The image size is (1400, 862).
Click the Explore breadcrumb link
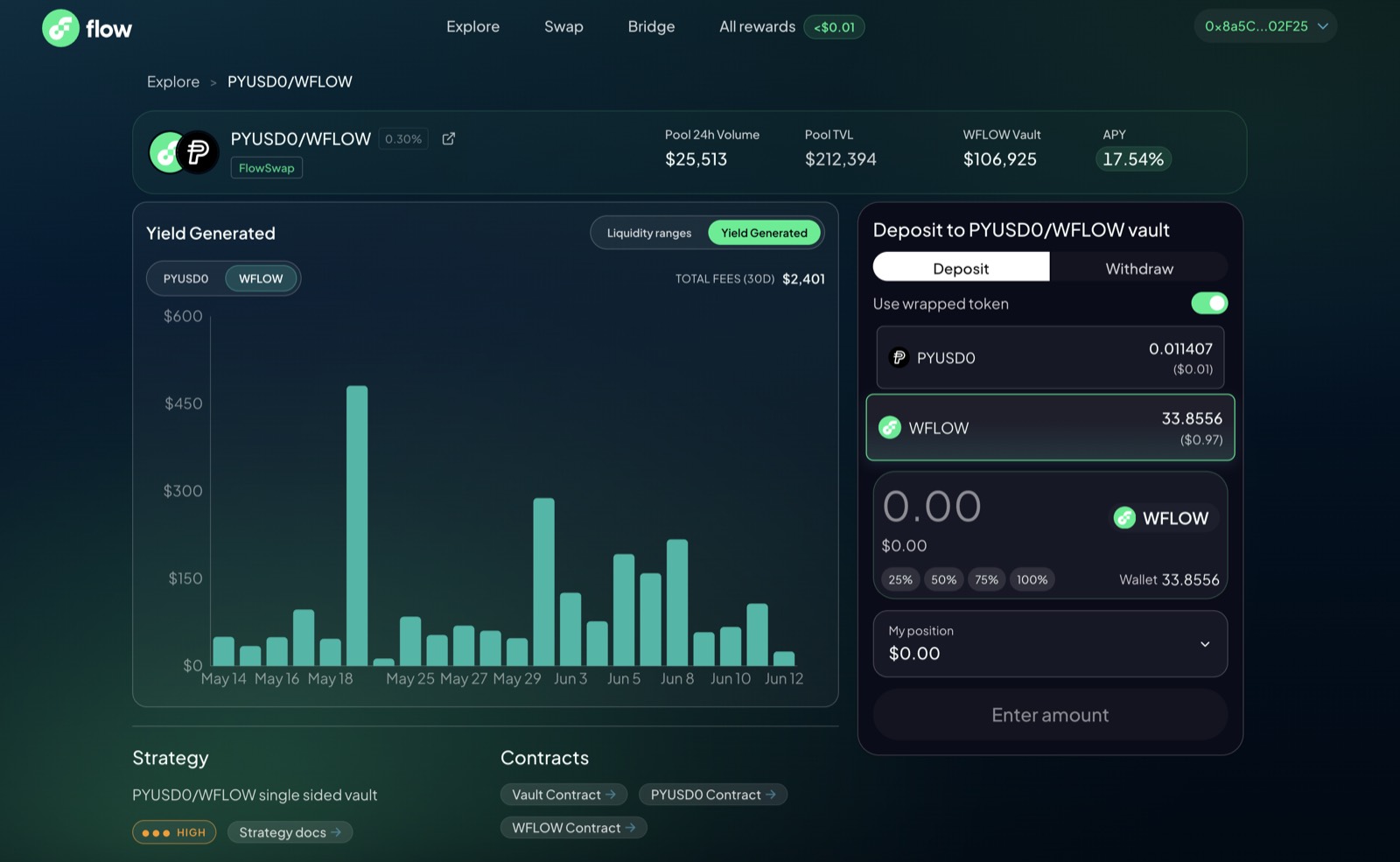(173, 81)
